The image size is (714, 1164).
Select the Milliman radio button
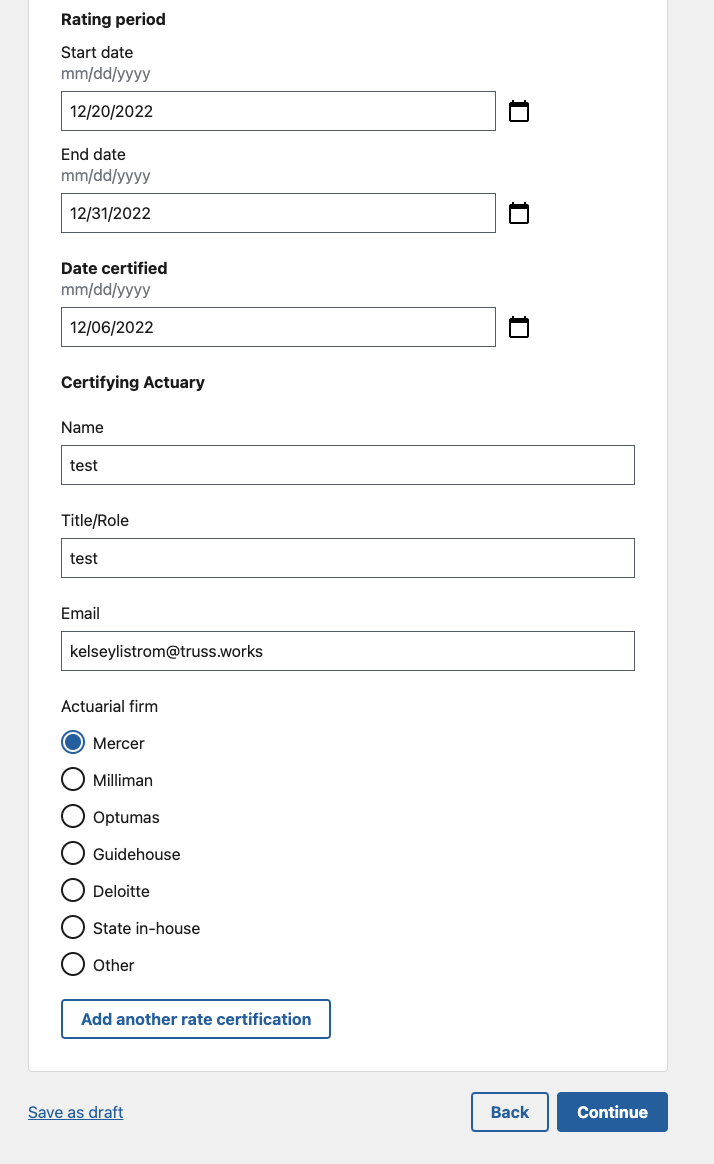(73, 780)
